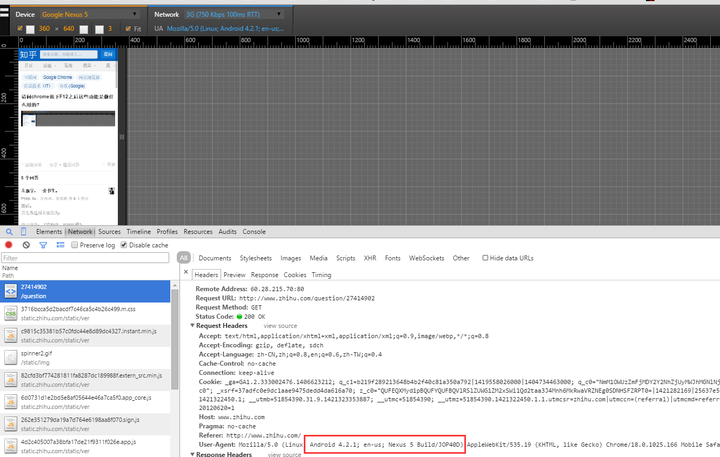720x457 pixels.
Task: Filter requests by Images
Action: [291, 258]
